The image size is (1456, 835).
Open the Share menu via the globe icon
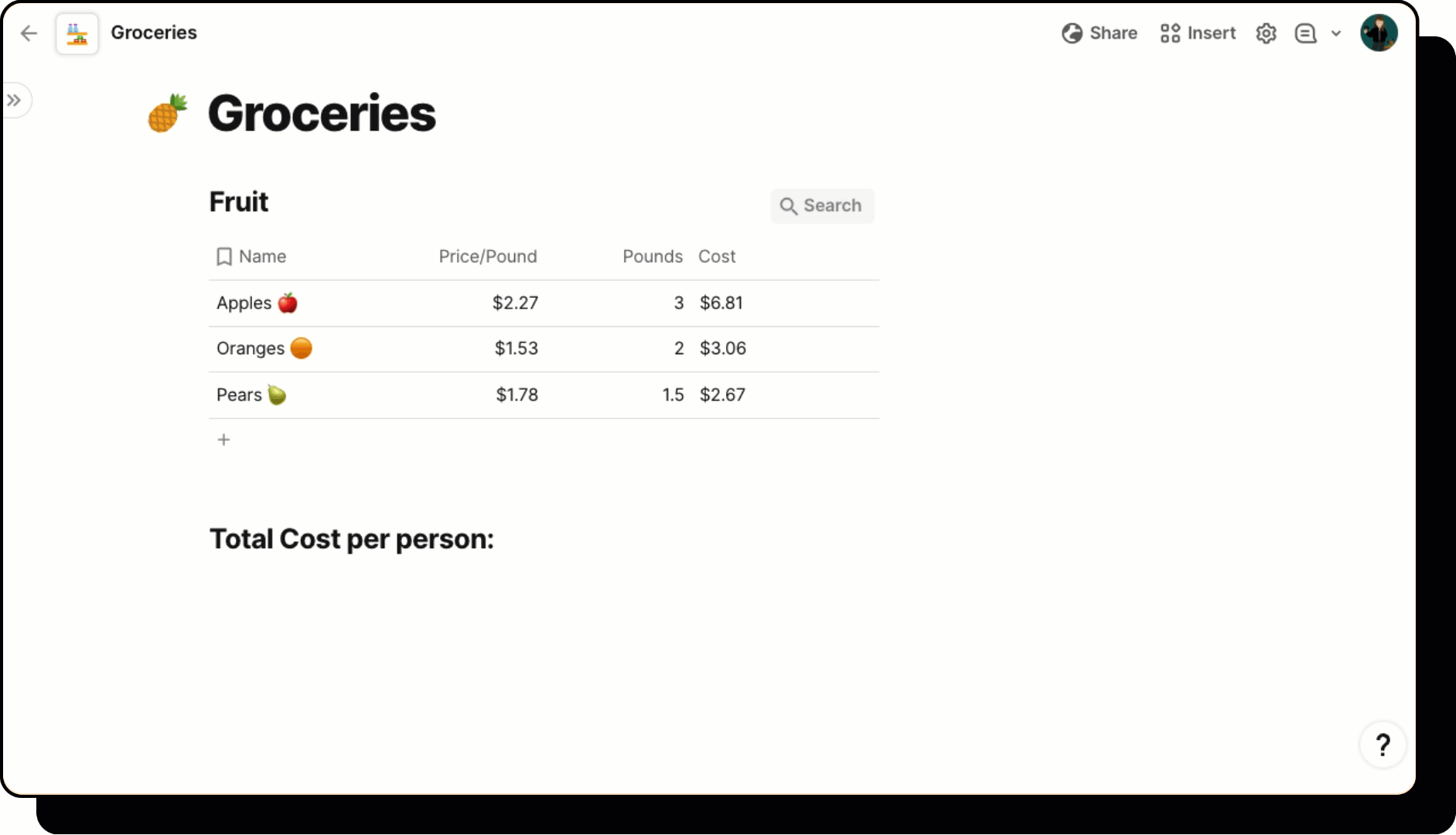pos(1071,33)
